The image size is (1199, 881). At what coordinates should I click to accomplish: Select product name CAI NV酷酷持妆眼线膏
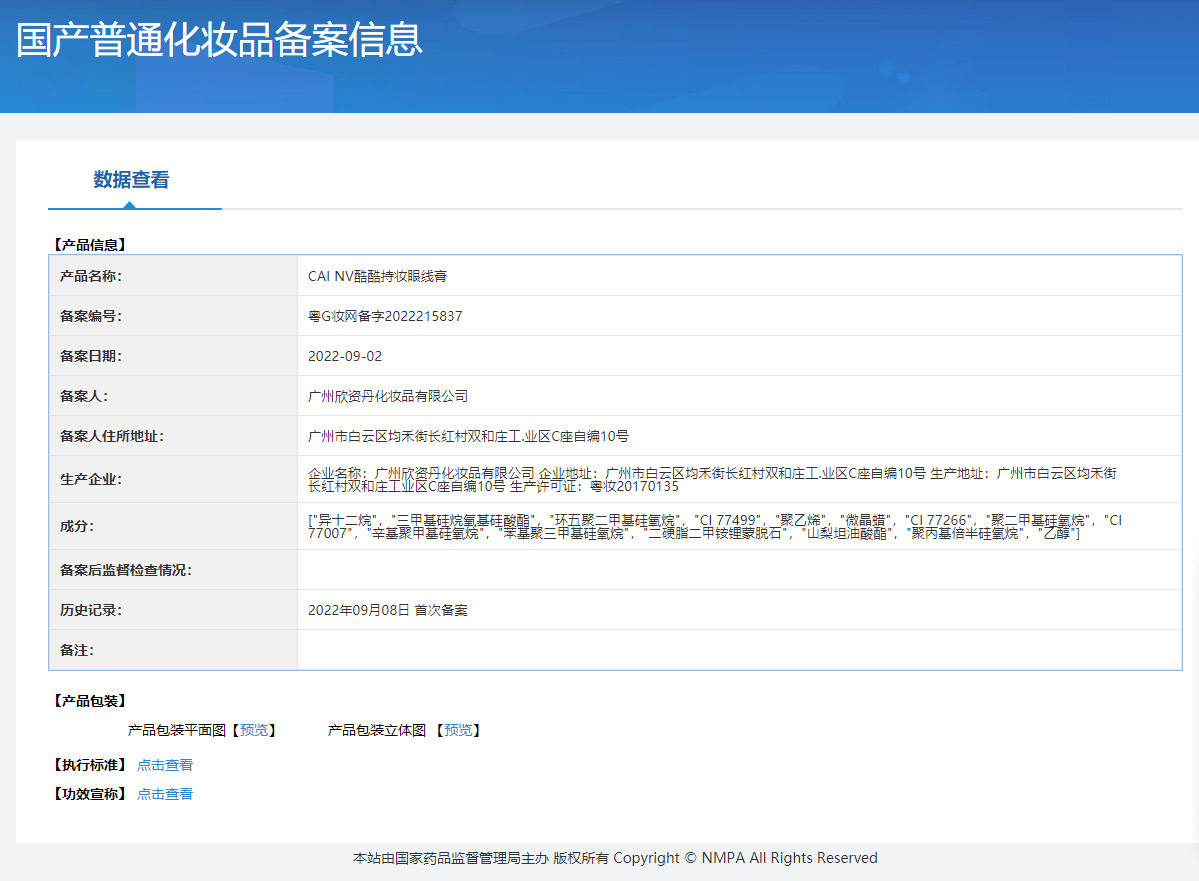pos(378,276)
